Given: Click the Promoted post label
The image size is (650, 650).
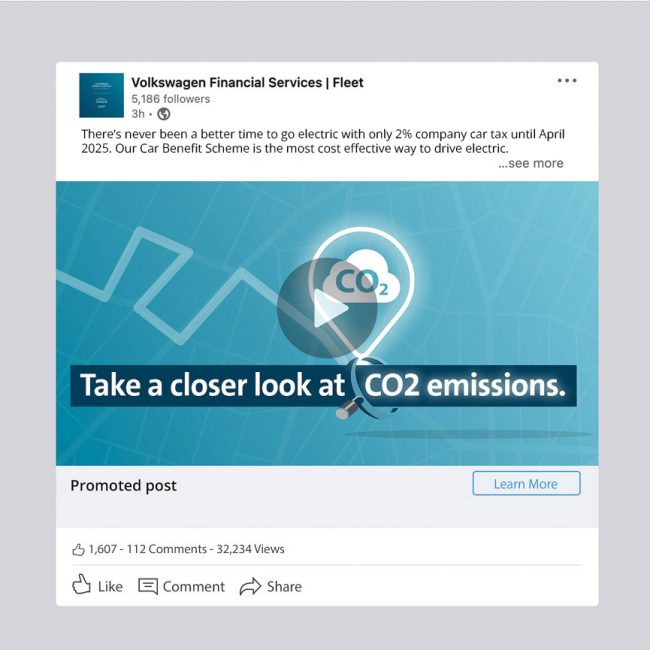Looking at the screenshot, I should click(123, 485).
